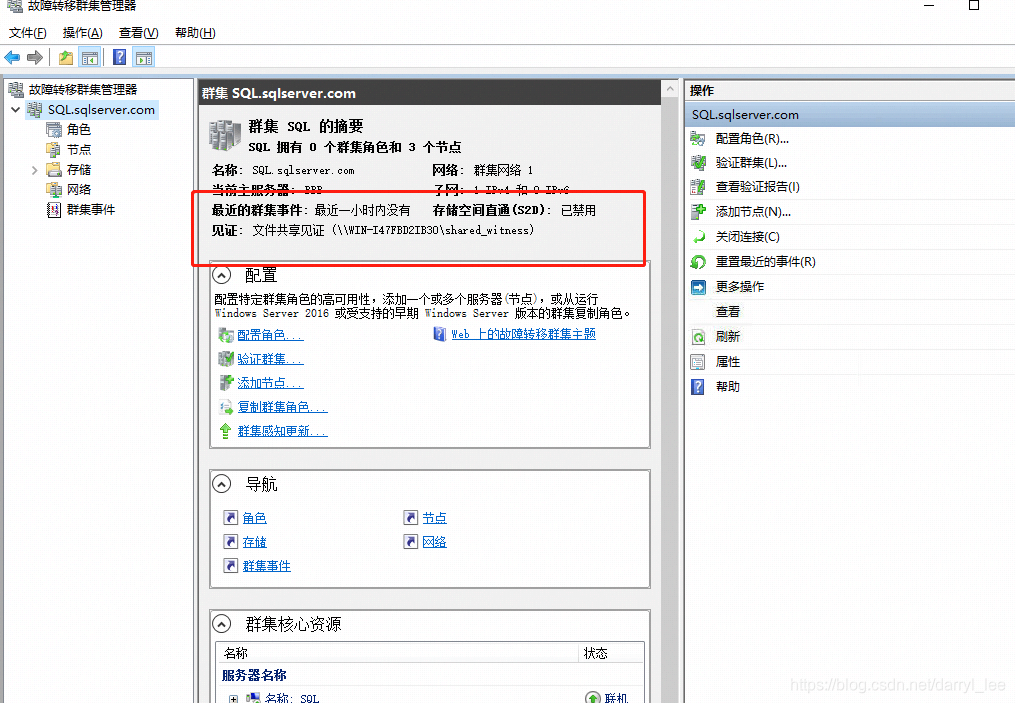Open the 群集感知更新... link
This screenshot has width=1015, height=703.
282,430
